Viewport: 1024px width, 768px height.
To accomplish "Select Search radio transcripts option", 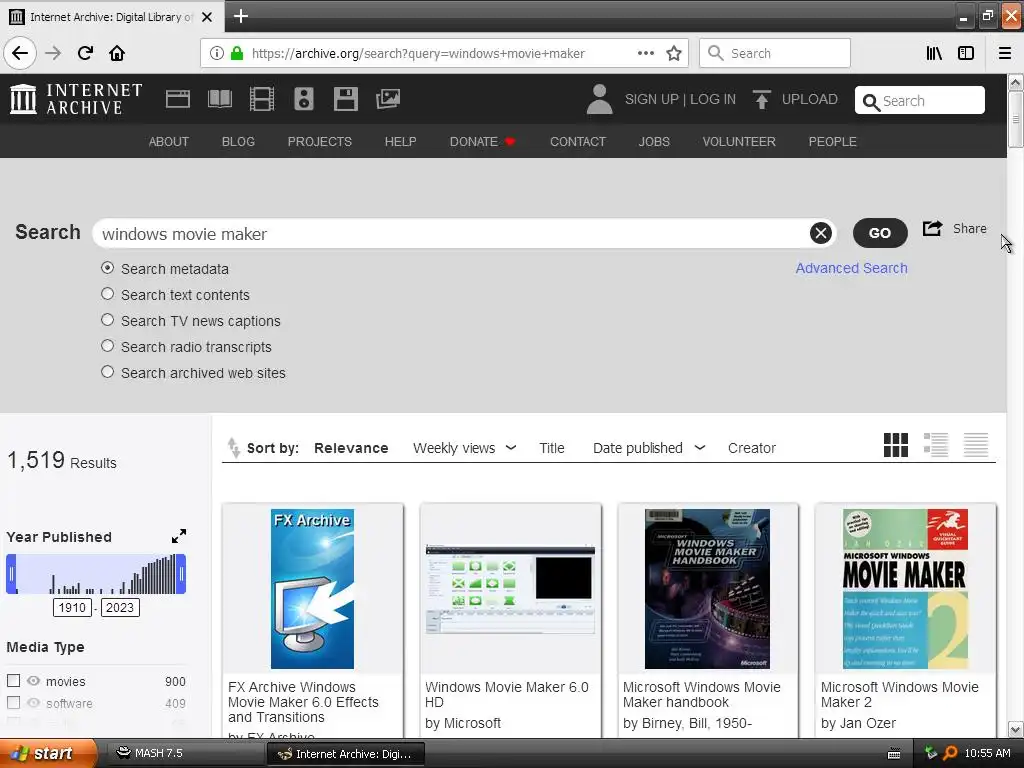I will pos(108,346).
